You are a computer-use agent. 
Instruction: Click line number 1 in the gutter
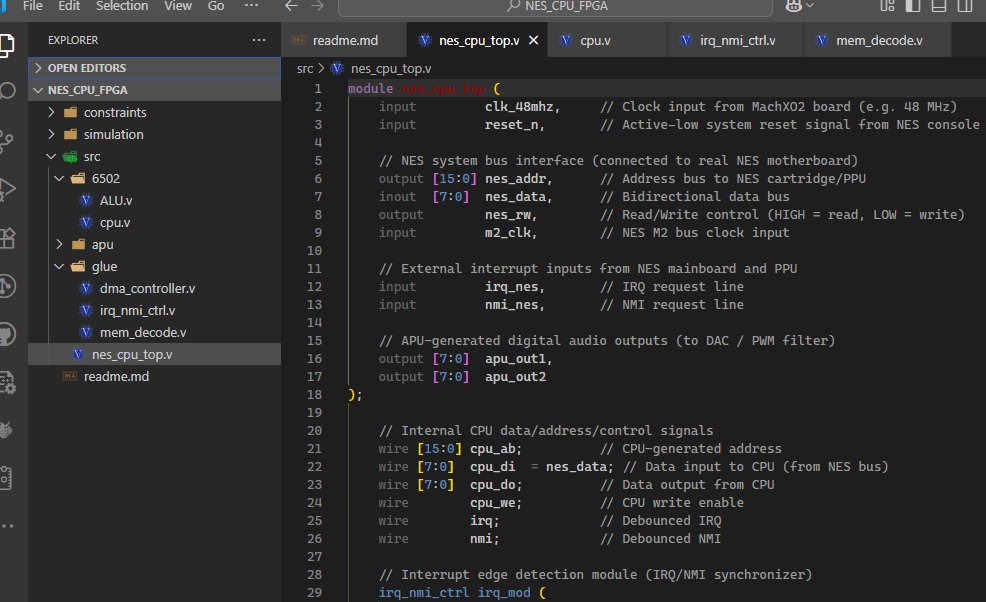318,89
